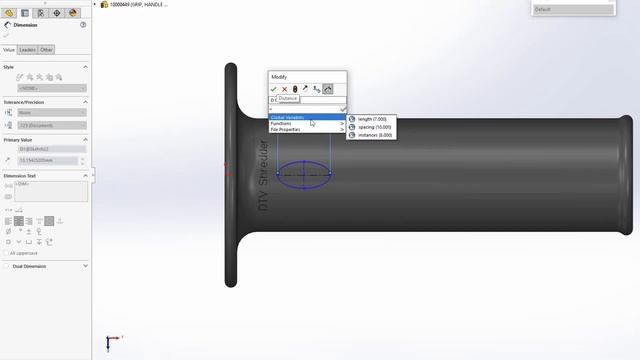Screen dimensions: 640x360
Task: Decrease primary value with down spinner
Action: tap(82, 163)
